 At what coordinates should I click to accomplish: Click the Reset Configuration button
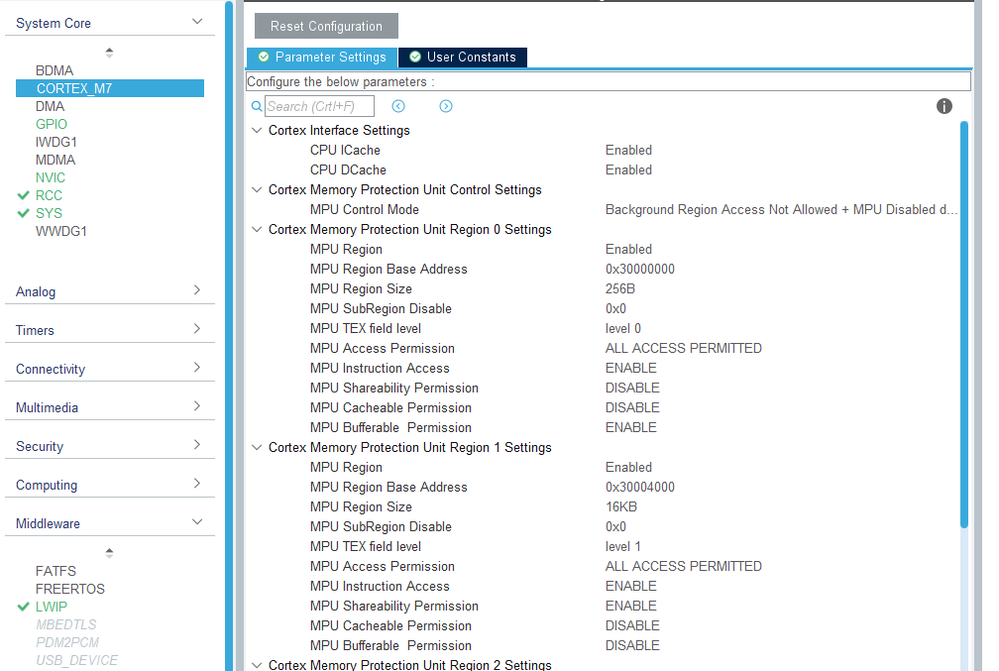[x=326, y=26]
